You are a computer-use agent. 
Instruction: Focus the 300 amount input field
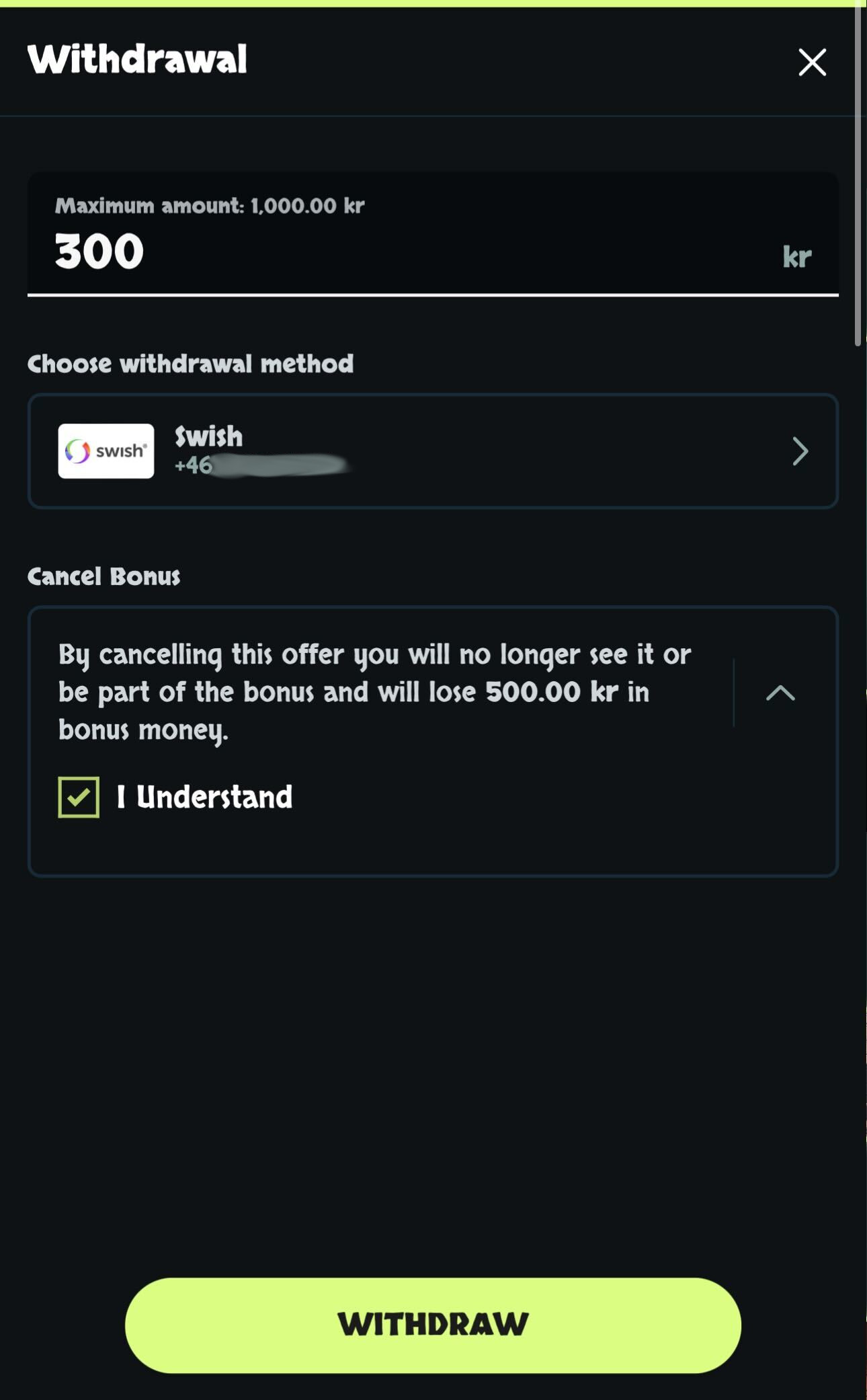pos(403,252)
